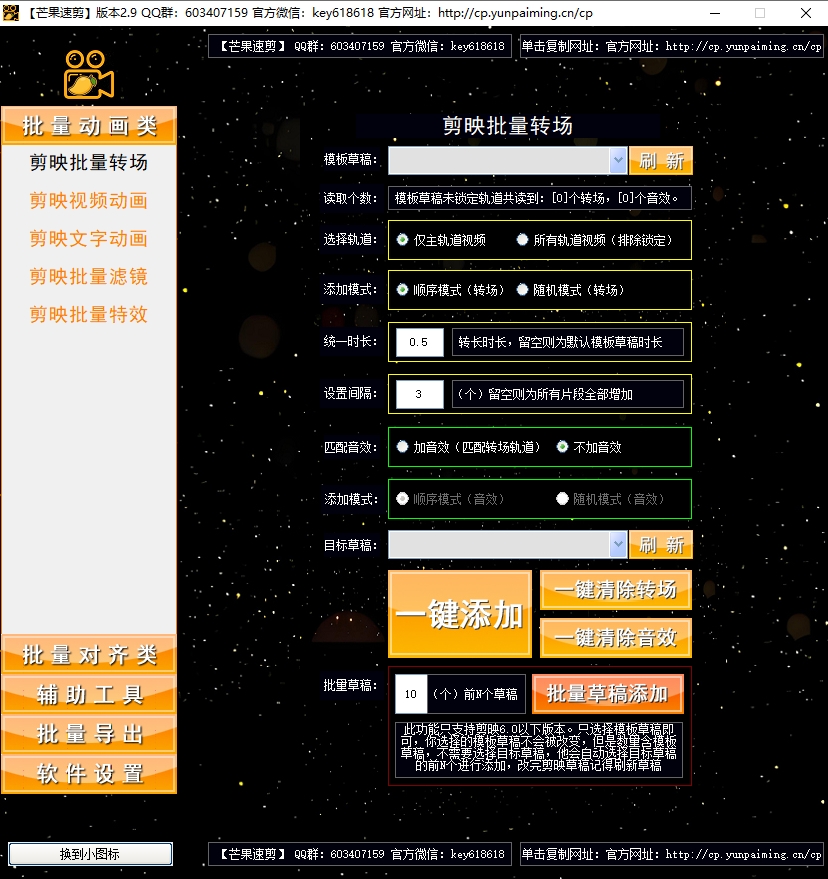828x879 pixels.
Task: Click 刷新 button next to 模板草稿
Action: click(x=661, y=161)
